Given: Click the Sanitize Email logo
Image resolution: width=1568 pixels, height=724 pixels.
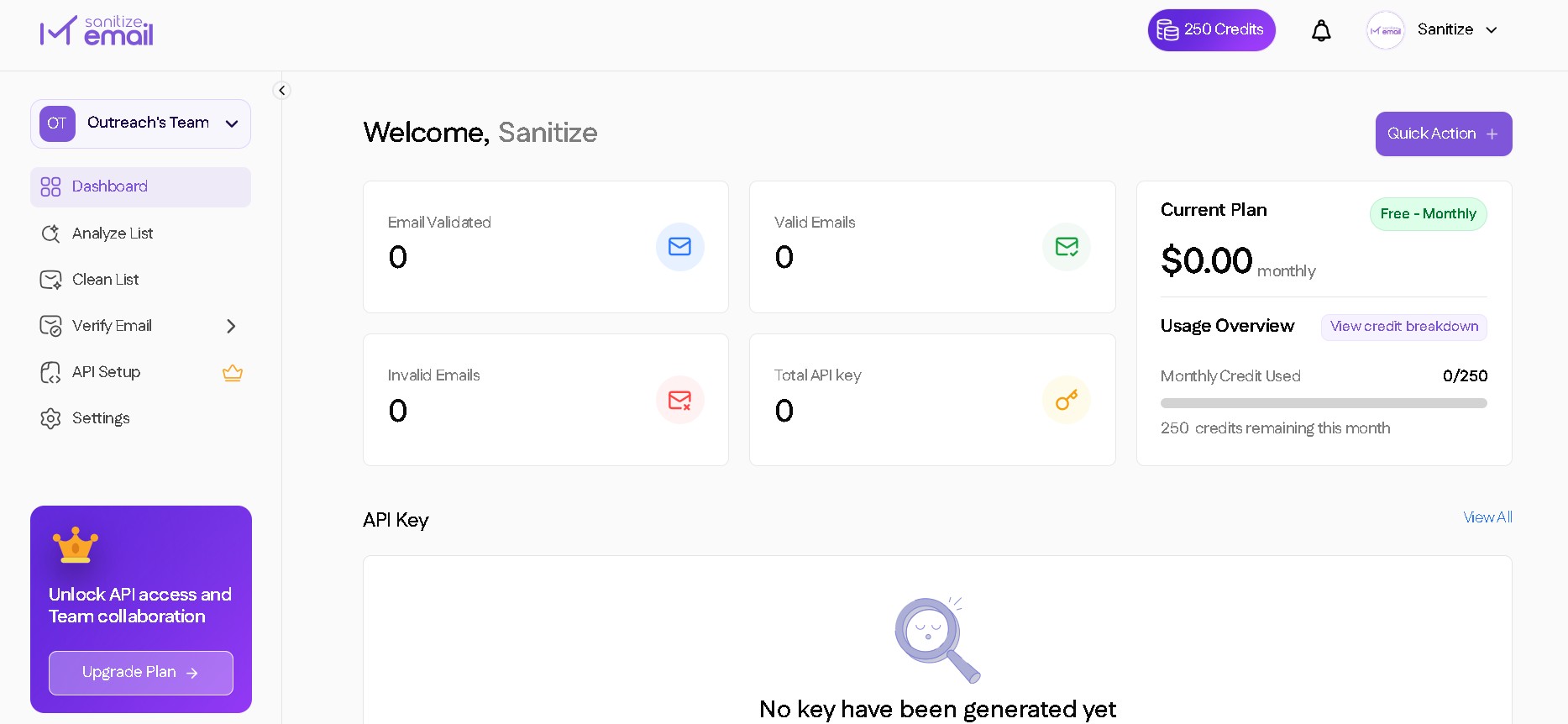Looking at the screenshot, I should 97,31.
